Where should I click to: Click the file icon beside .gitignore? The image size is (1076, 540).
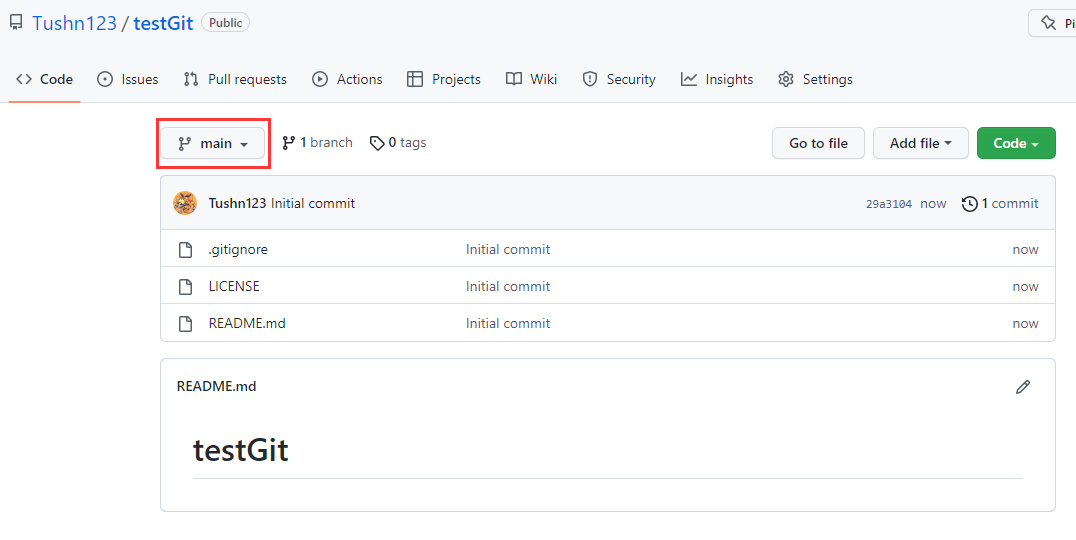[x=185, y=250]
